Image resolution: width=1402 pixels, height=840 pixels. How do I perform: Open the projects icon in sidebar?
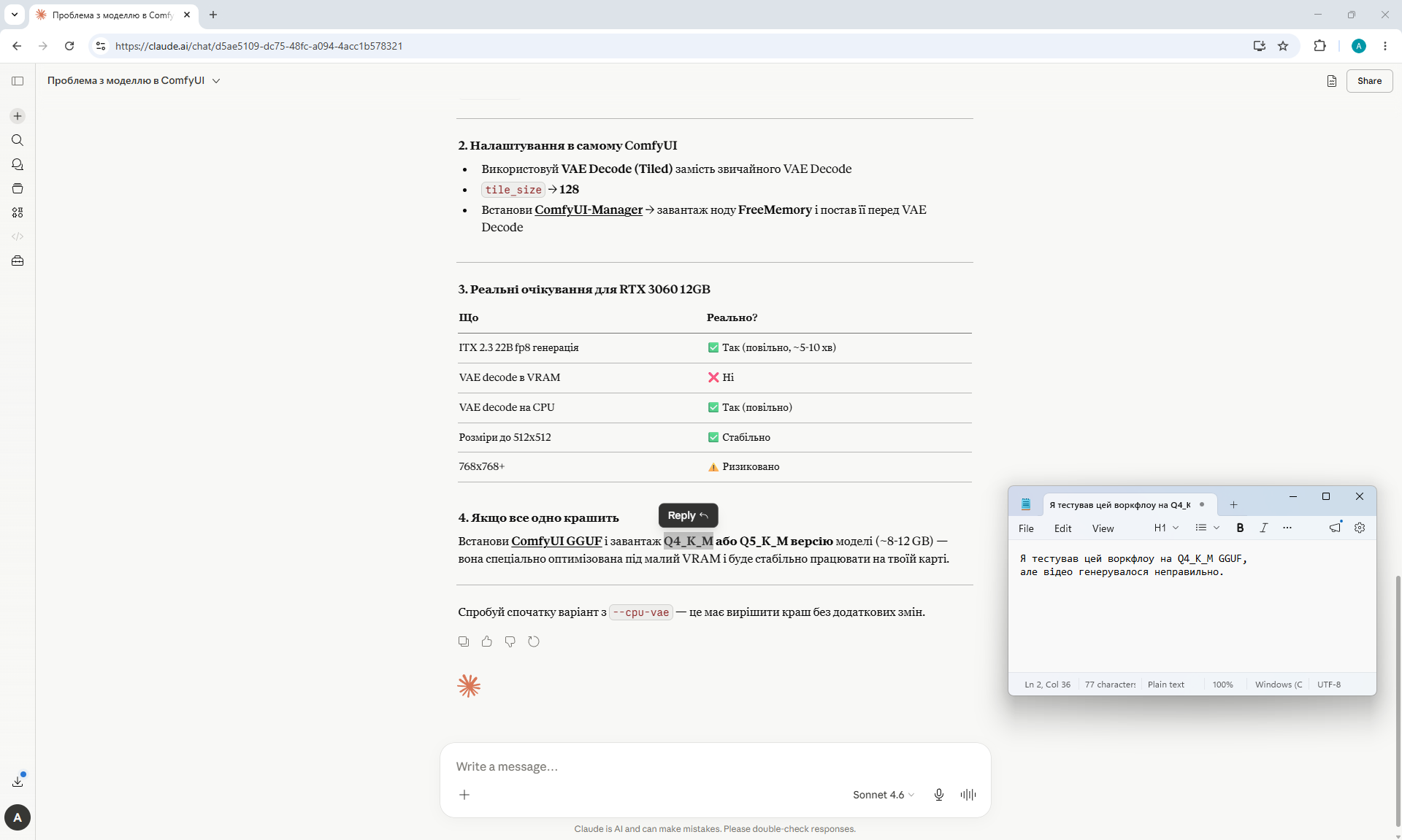click(x=18, y=188)
